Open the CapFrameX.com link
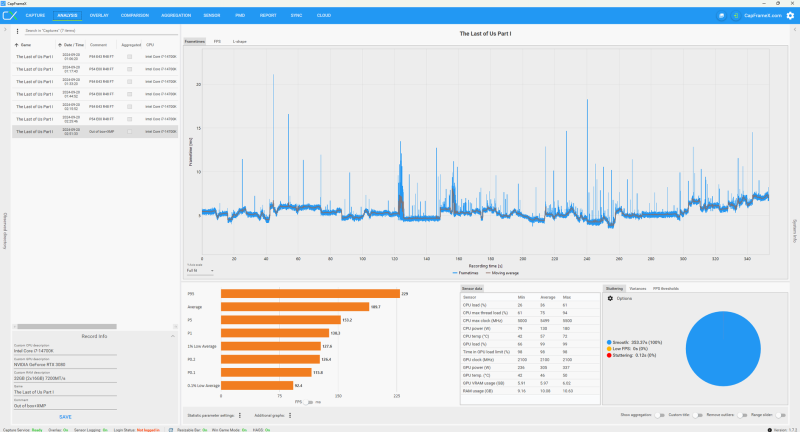This screenshot has width=800, height=432. [x=763, y=16]
